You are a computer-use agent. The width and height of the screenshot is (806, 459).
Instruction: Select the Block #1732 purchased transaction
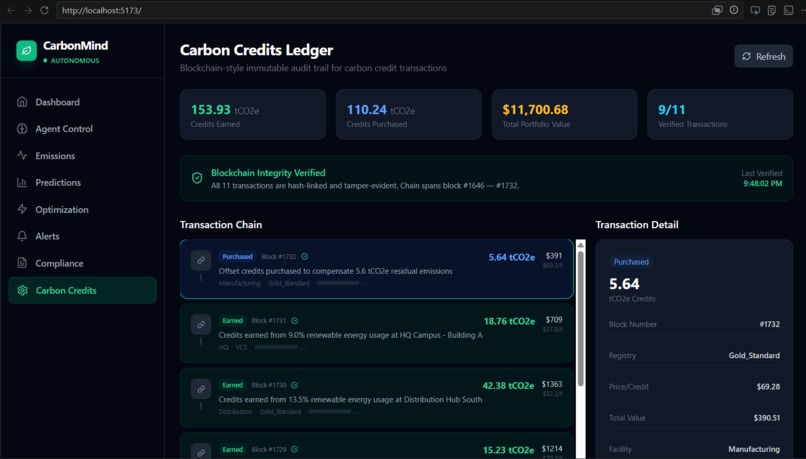[x=377, y=269]
